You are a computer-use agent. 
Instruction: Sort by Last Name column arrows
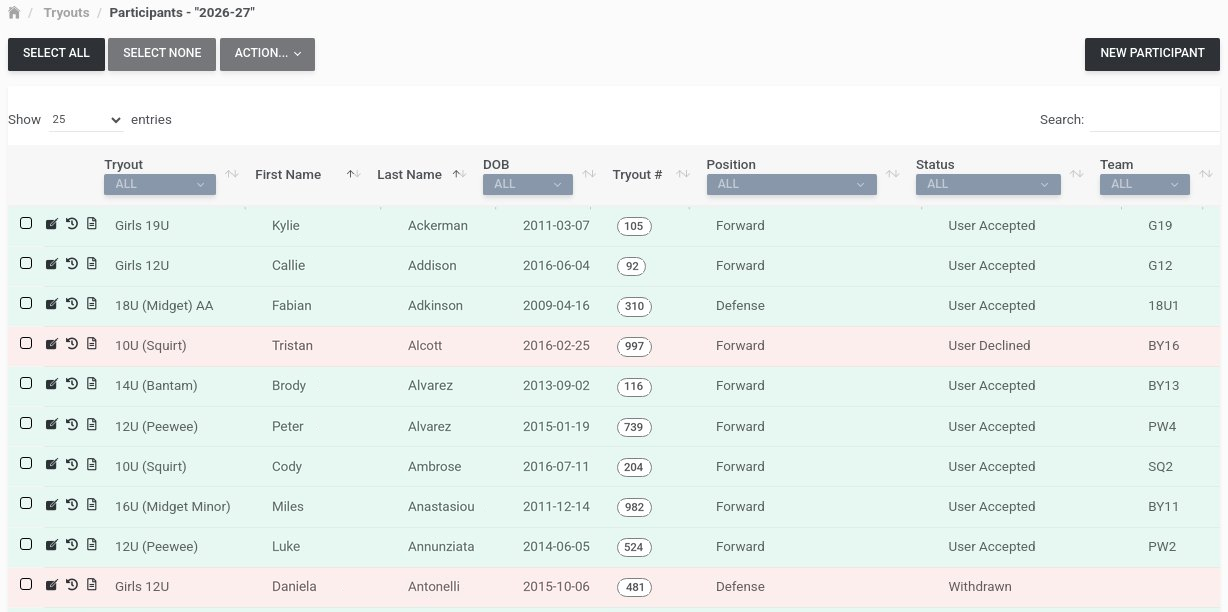460,174
